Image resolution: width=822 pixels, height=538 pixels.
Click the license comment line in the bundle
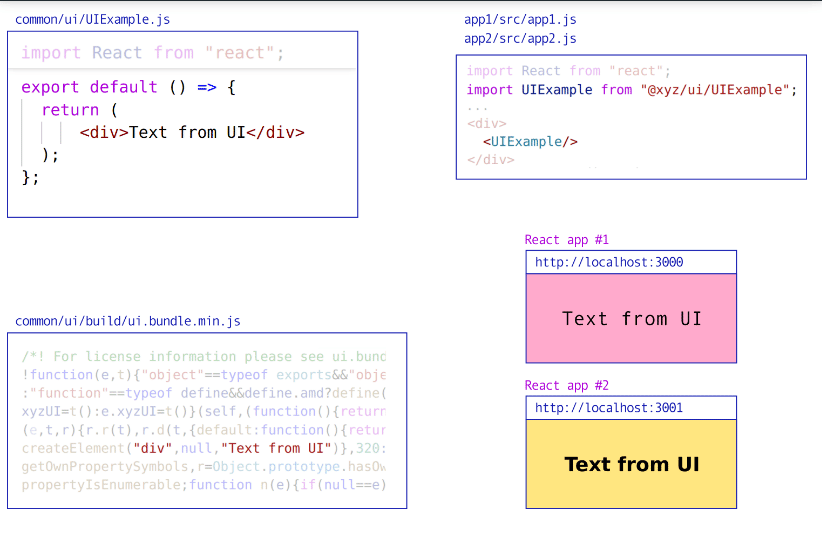[x=204, y=357]
